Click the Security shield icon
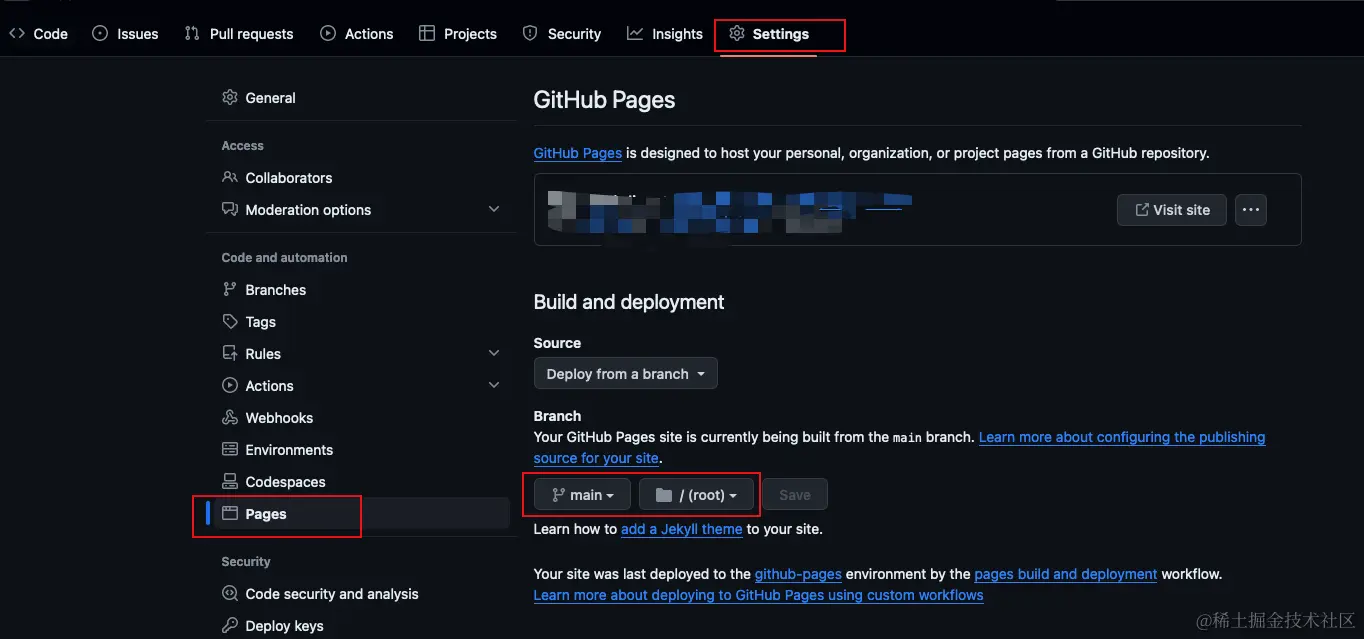This screenshot has height=639, width=1364. pos(530,33)
